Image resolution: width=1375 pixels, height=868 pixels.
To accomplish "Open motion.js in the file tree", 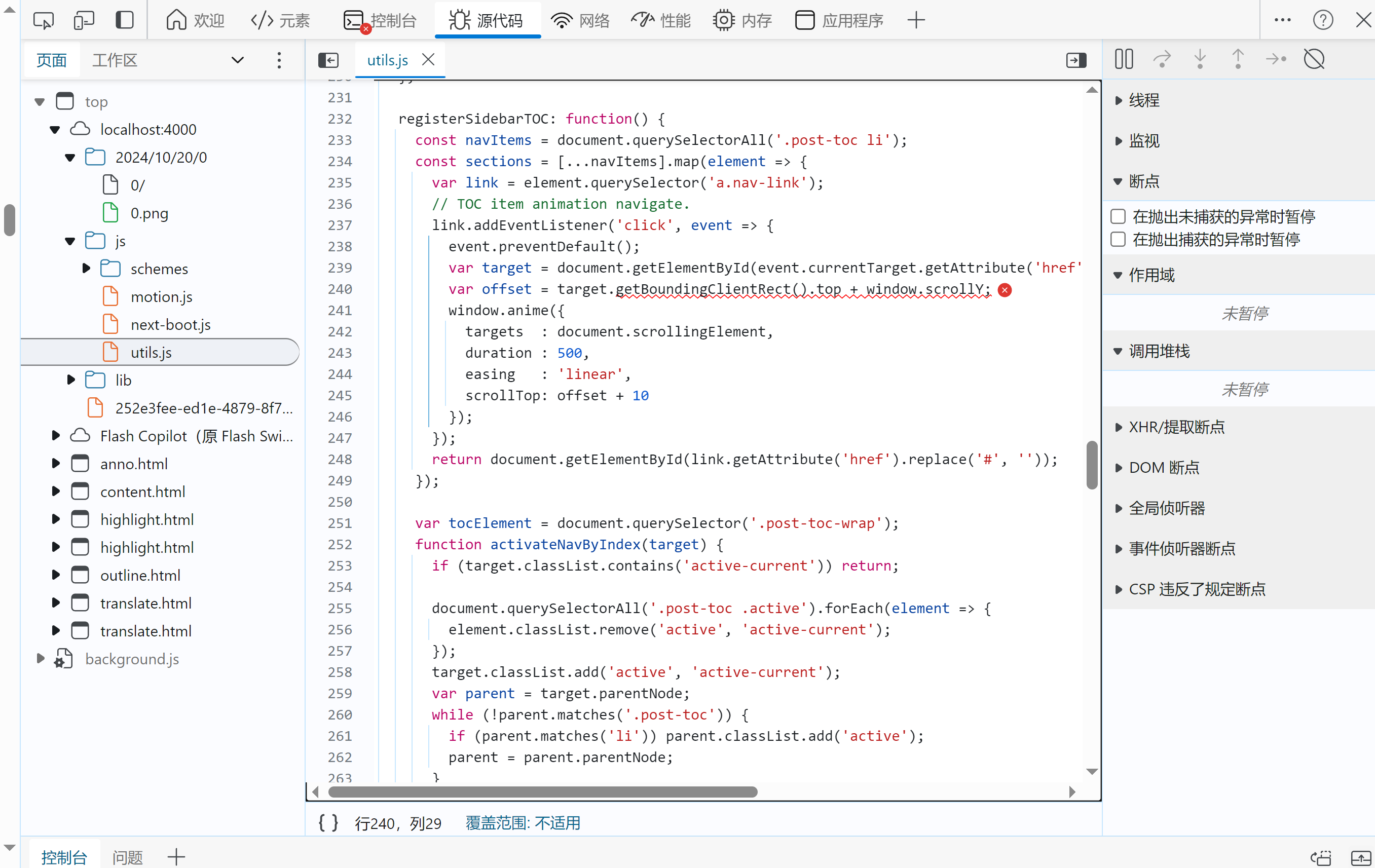I will pos(161,297).
